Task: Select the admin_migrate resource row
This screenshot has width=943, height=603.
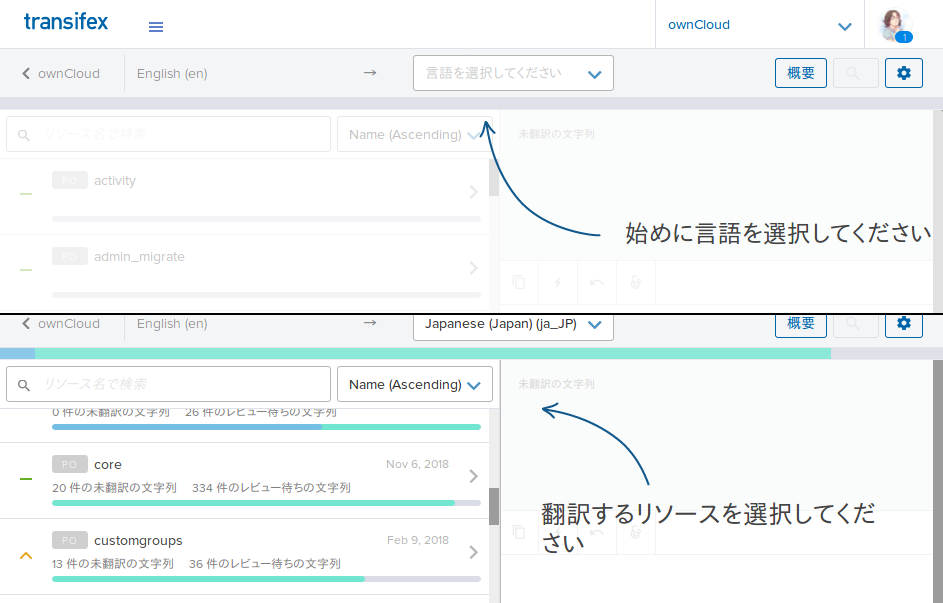Action: (244, 272)
